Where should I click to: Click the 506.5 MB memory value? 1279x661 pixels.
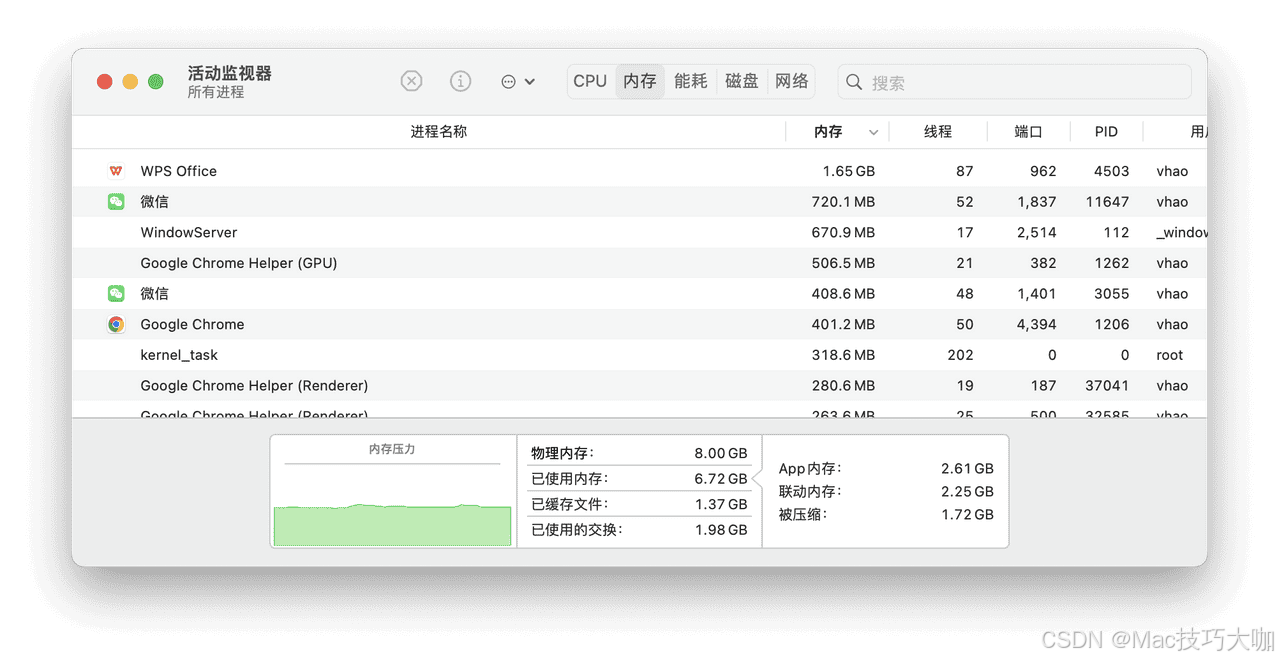pyautogui.click(x=843, y=263)
